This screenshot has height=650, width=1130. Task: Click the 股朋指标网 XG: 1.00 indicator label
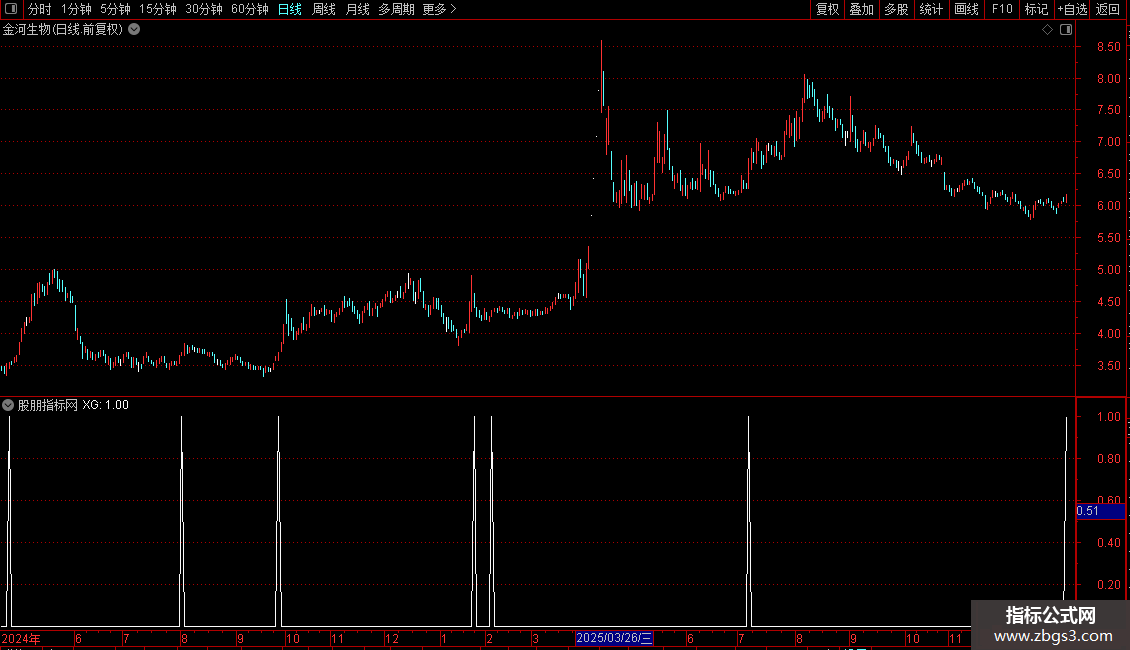pyautogui.click(x=73, y=405)
